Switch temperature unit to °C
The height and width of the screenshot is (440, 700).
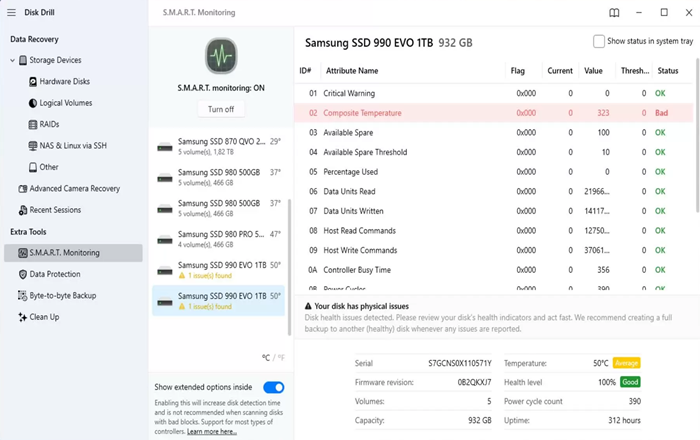pyautogui.click(x=266, y=357)
